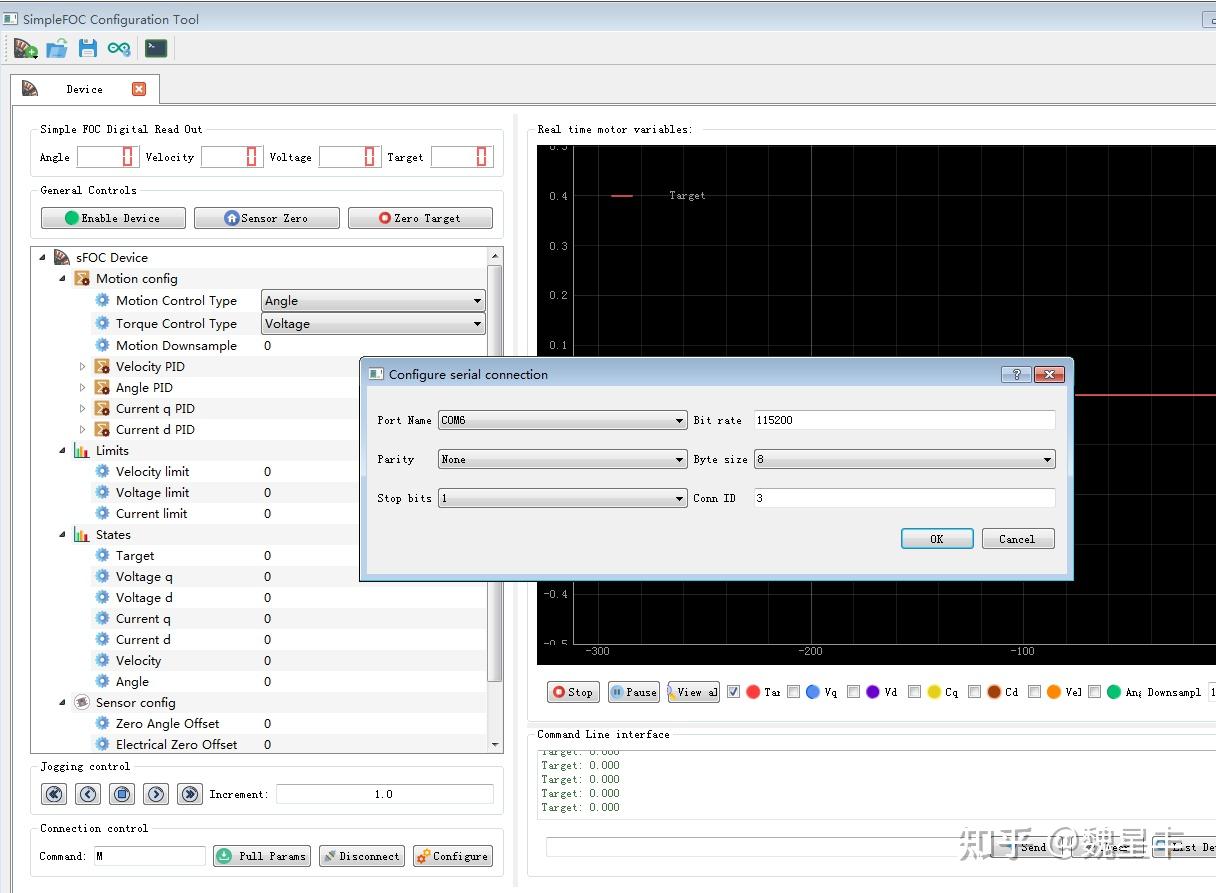The image size is (1216, 893).
Task: Enable the Vq plot signal checkbox
Action: (793, 691)
